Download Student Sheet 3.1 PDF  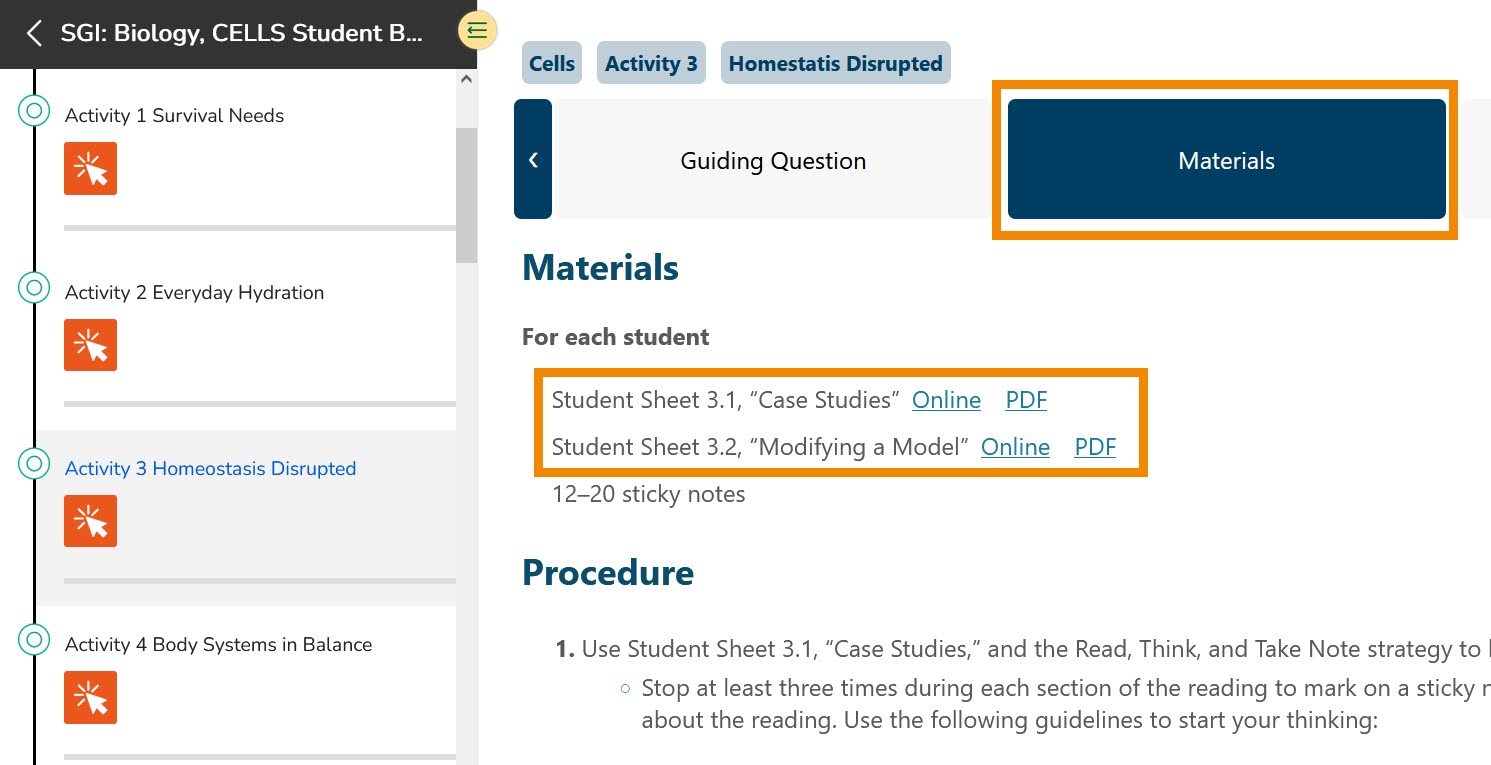tap(1026, 400)
